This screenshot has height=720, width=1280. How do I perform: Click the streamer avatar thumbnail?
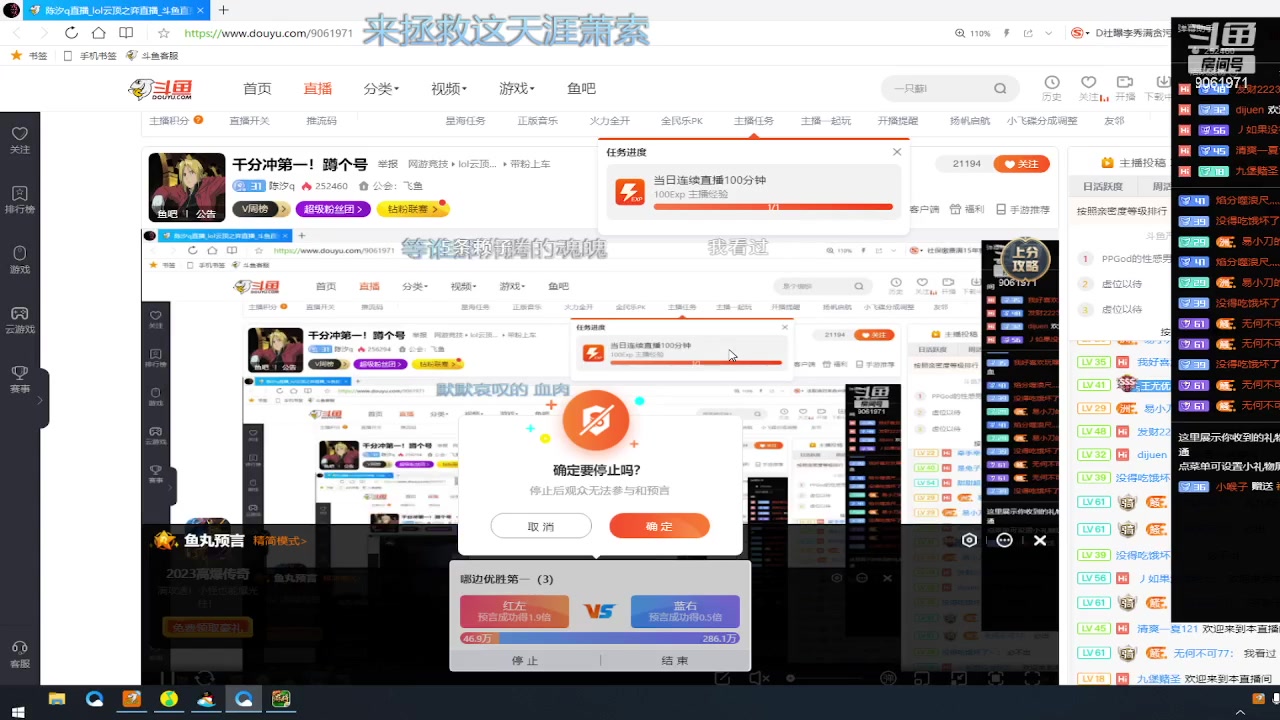click(187, 187)
